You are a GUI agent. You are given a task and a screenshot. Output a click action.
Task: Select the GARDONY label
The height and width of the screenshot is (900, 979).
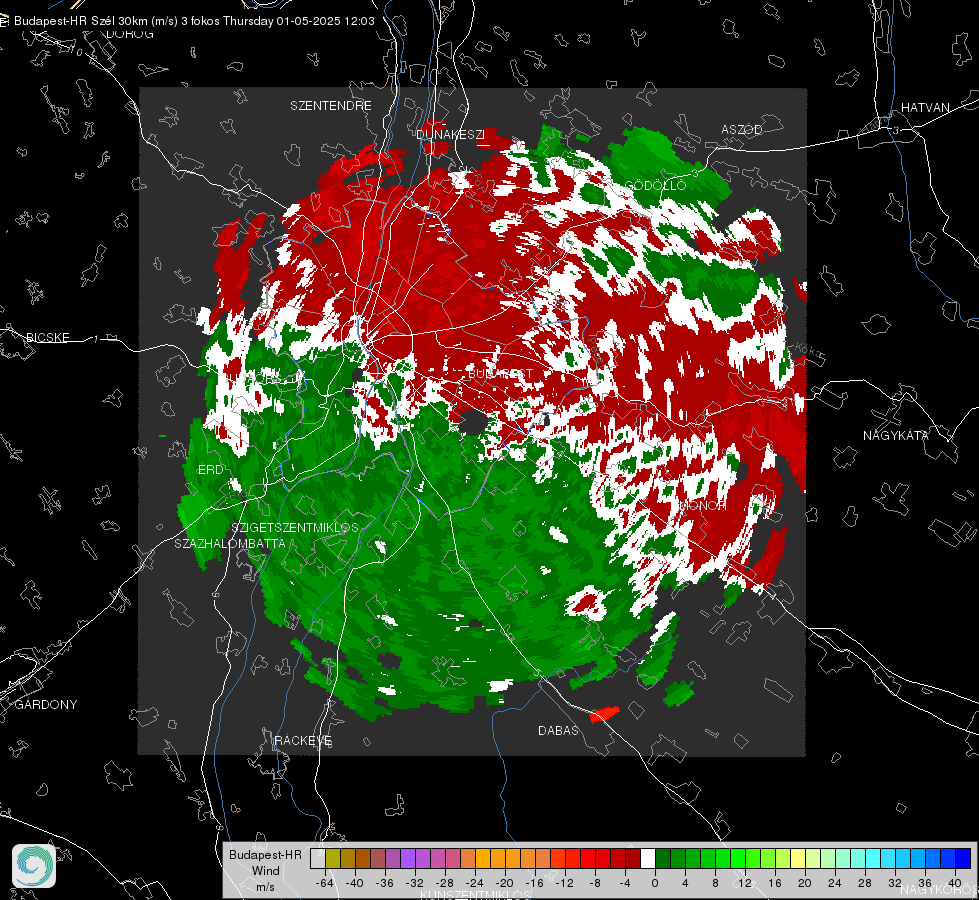[x=46, y=705]
